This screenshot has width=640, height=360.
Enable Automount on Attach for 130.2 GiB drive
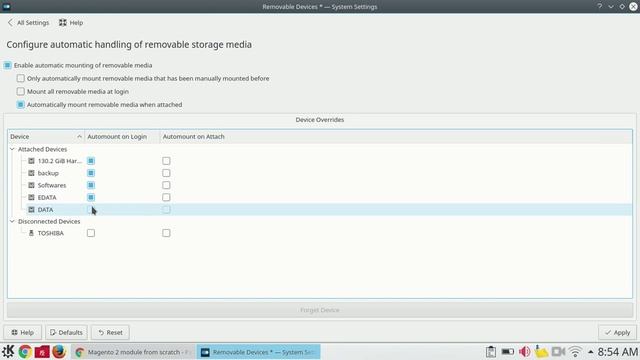(166, 161)
